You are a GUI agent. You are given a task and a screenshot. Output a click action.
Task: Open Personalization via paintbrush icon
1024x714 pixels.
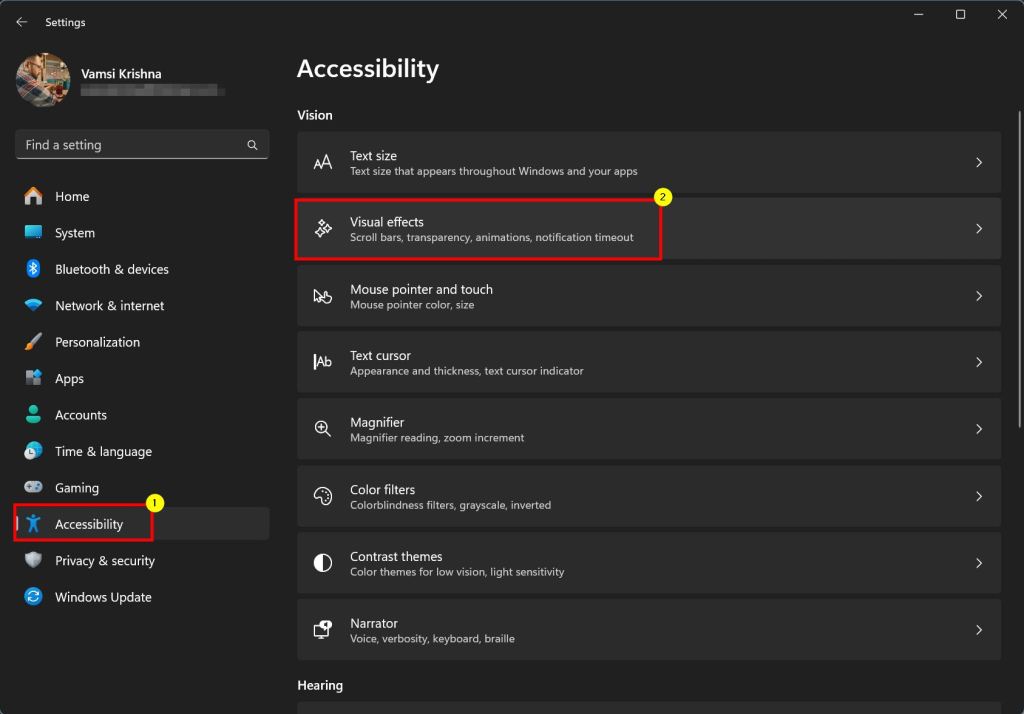(x=34, y=342)
